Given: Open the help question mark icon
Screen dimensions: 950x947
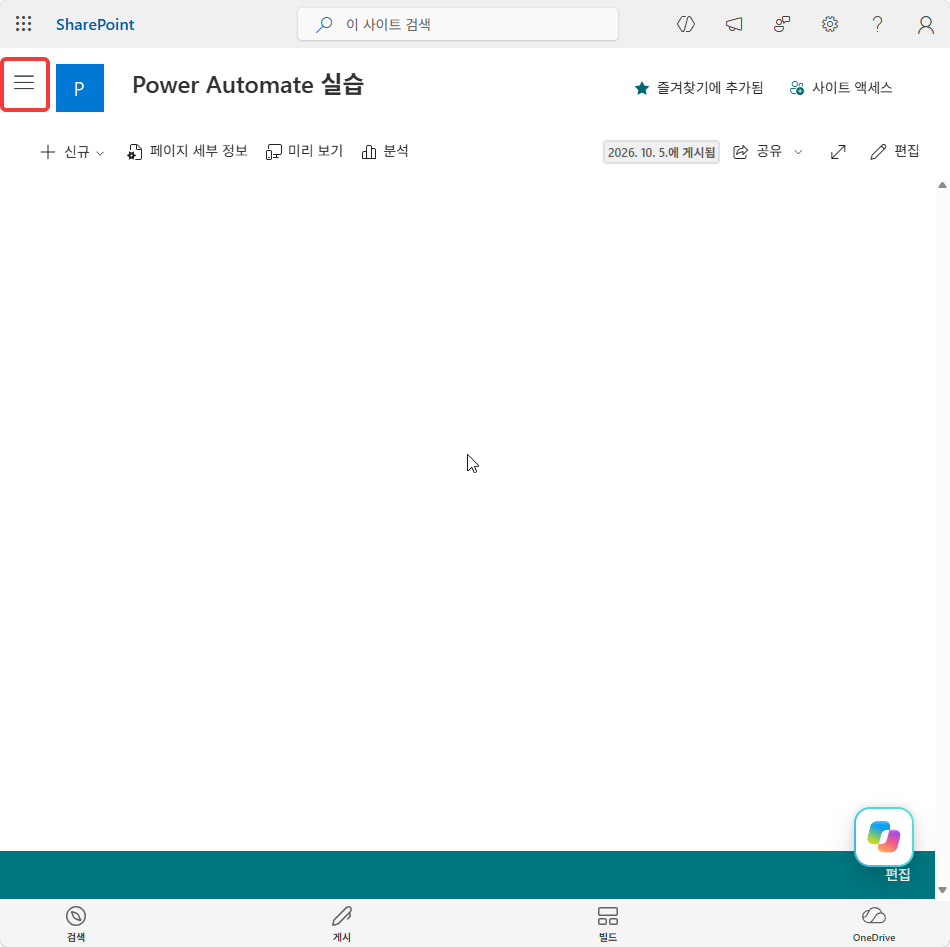Looking at the screenshot, I should click(x=877, y=24).
